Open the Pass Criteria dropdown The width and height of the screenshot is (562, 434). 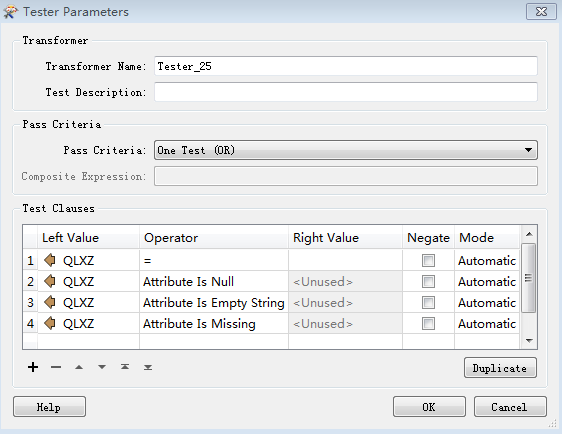coord(346,150)
